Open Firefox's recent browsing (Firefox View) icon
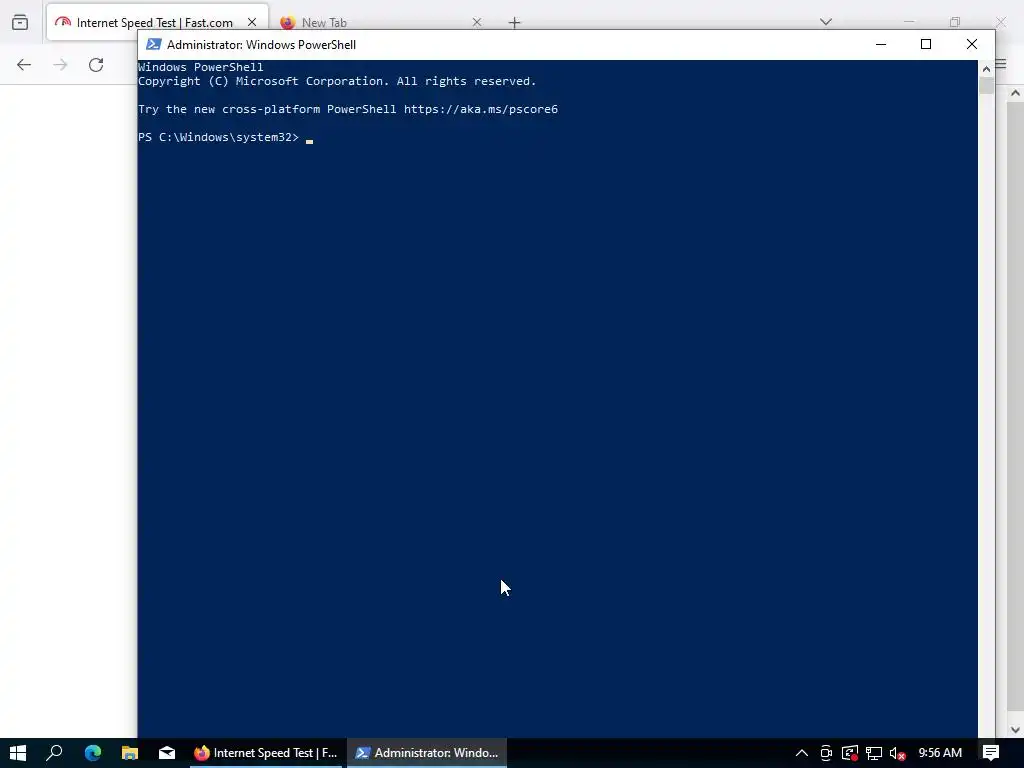 tap(20, 22)
